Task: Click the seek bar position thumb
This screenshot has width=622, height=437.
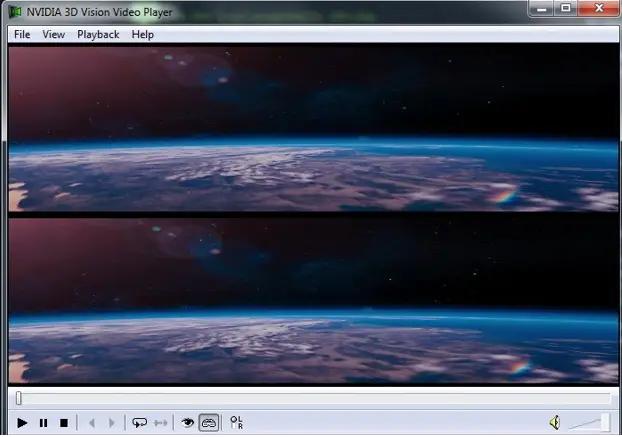Action: coord(19,399)
